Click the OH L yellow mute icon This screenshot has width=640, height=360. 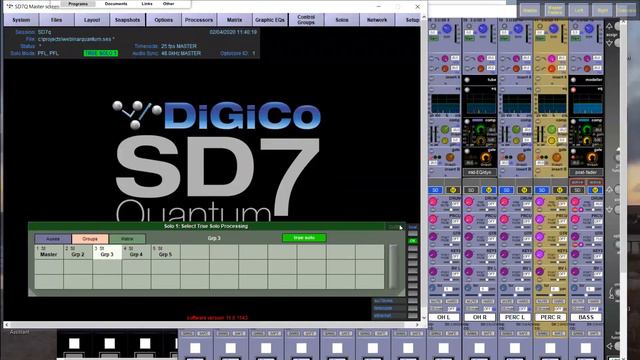pyautogui.click(x=453, y=190)
